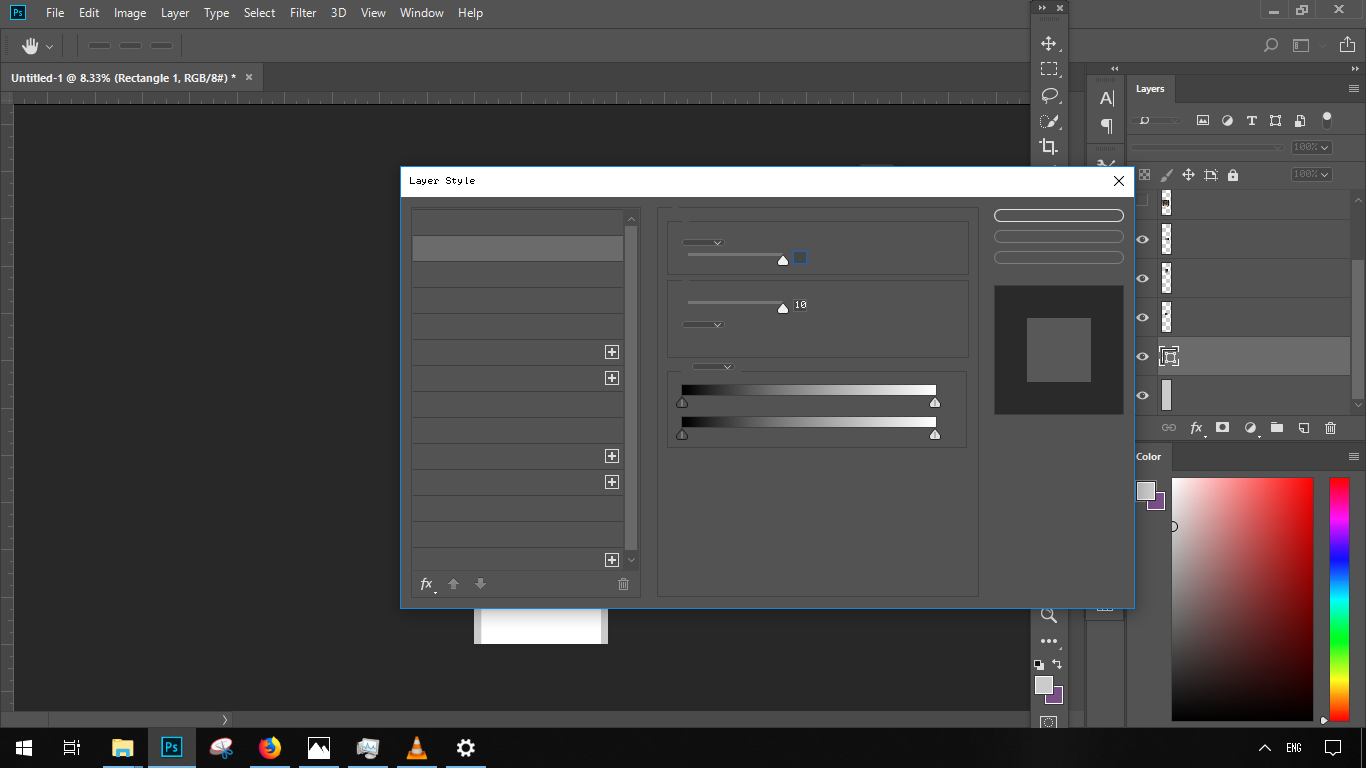Create new fill or adjustment layer icon
The width and height of the screenshot is (1366, 768).
(1250, 428)
